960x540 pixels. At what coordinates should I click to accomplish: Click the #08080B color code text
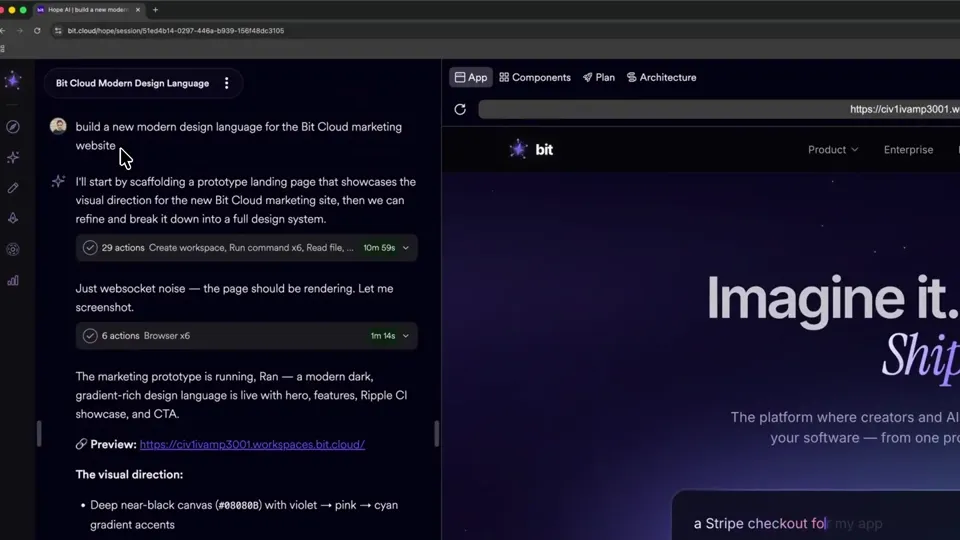(x=239, y=506)
